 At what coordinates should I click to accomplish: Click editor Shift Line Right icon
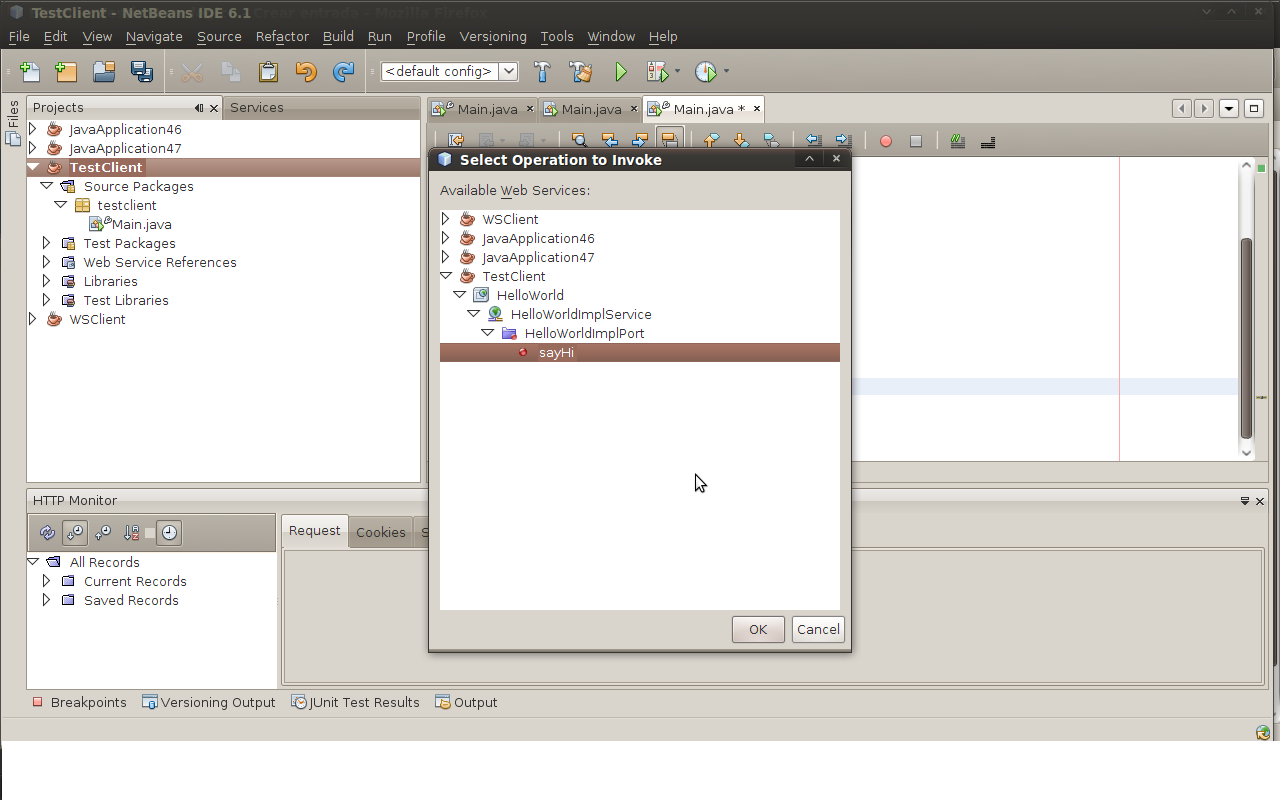843,141
